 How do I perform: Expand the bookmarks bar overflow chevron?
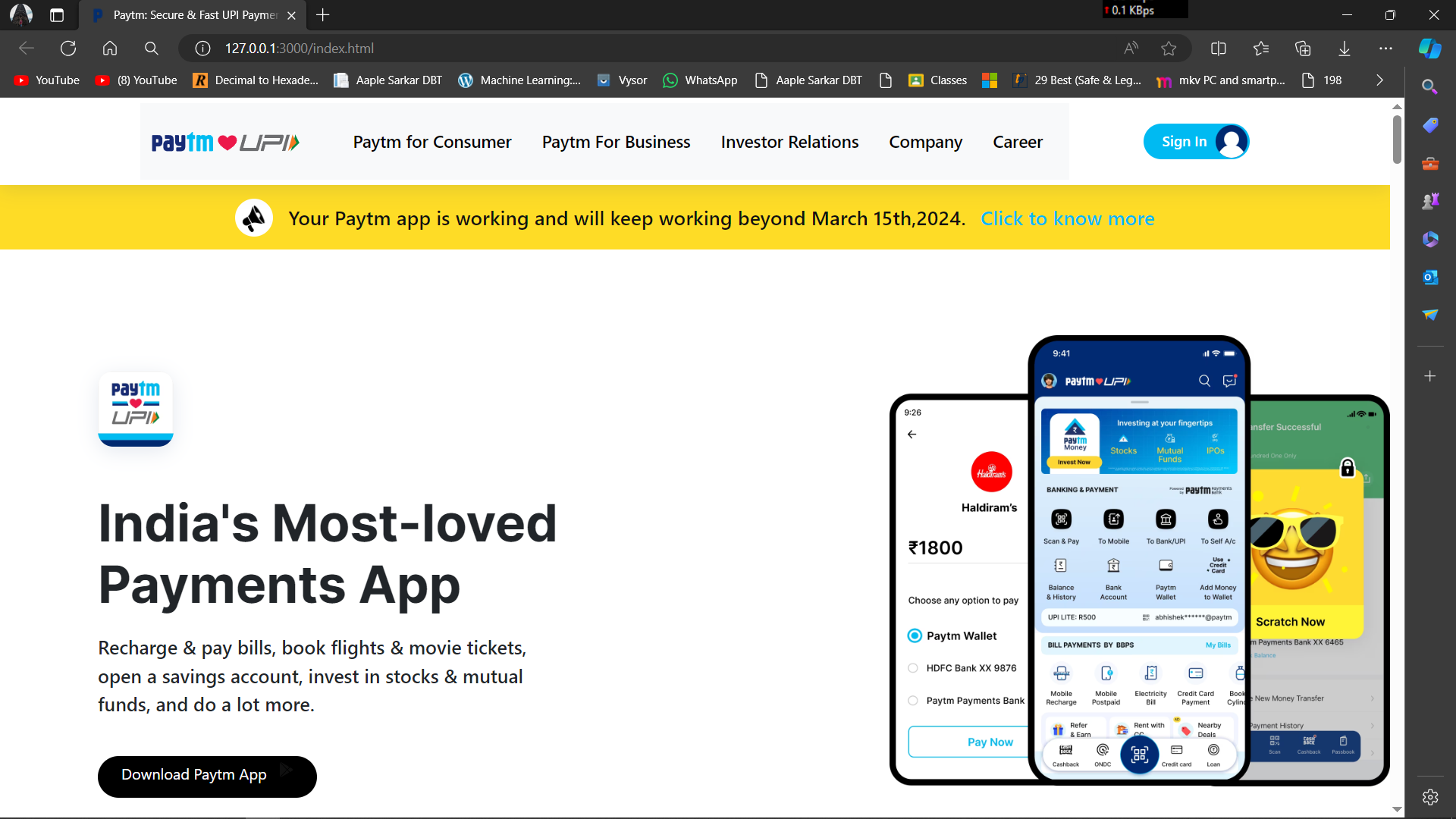click(x=1379, y=80)
